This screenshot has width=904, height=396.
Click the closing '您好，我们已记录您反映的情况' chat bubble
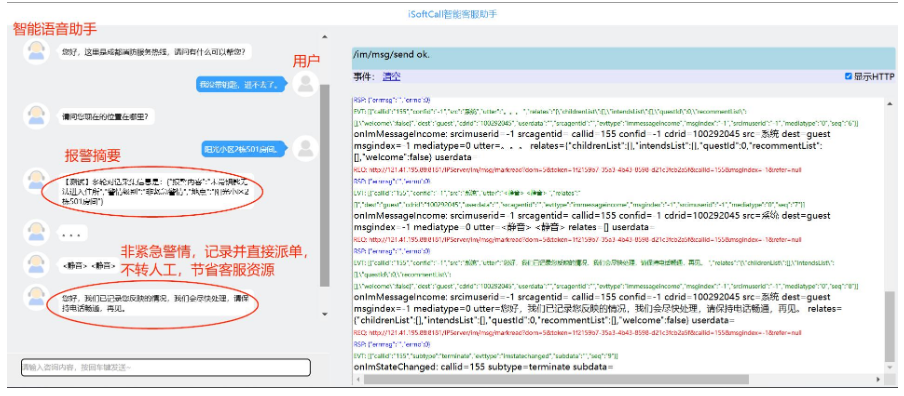click(155, 303)
